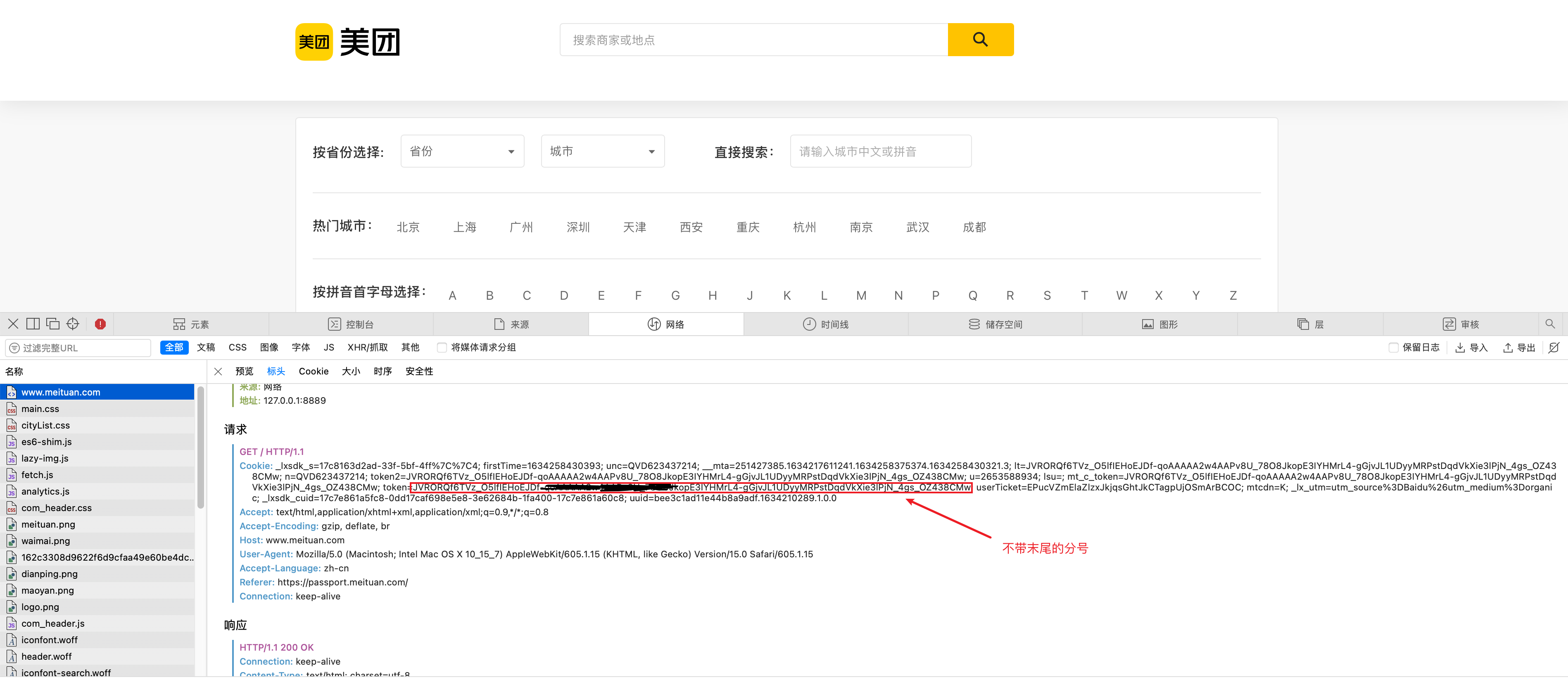Select the cityList.css resource row
The height and width of the screenshot is (682, 1568).
tap(97, 425)
